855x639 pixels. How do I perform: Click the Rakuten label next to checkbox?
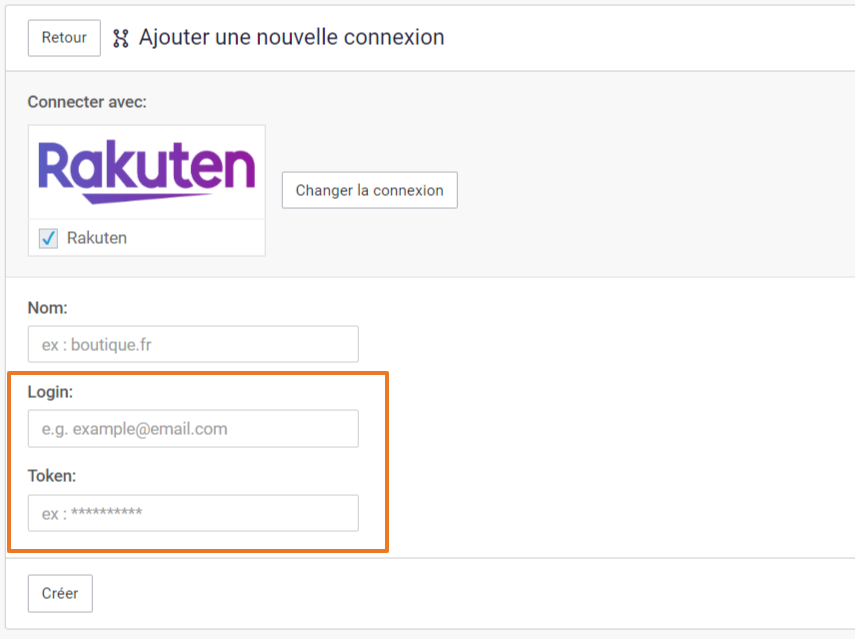point(97,238)
